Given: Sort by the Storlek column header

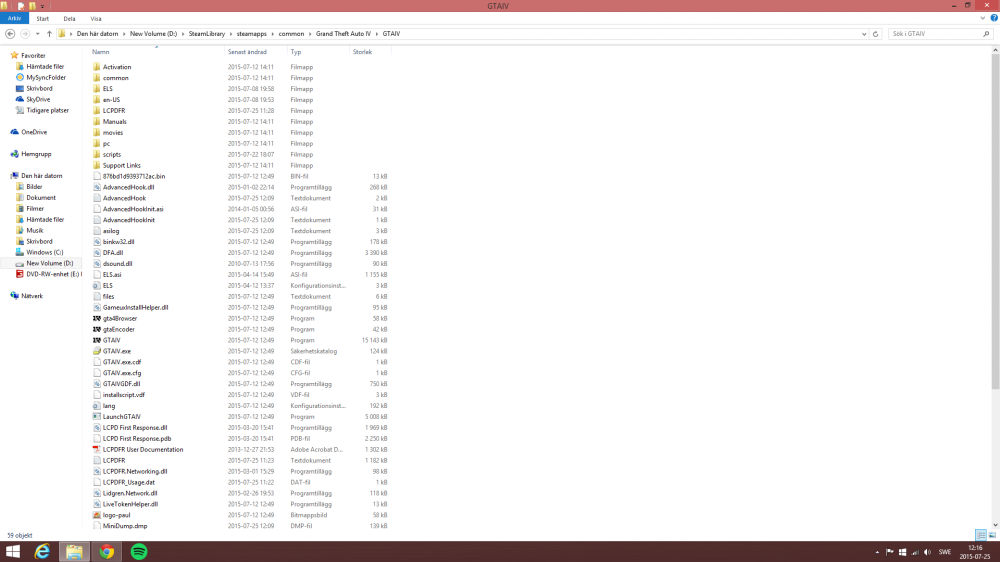Looking at the screenshot, I should pyautogui.click(x=362, y=52).
